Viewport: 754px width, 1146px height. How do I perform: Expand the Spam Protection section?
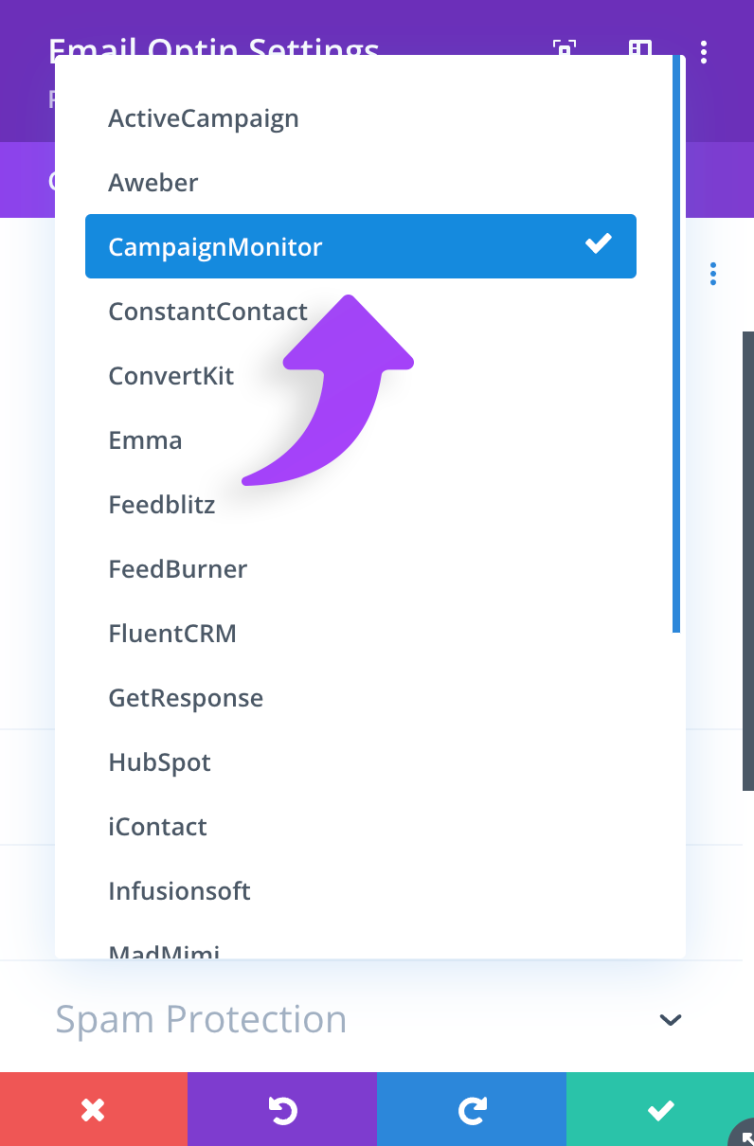[x=670, y=1019]
